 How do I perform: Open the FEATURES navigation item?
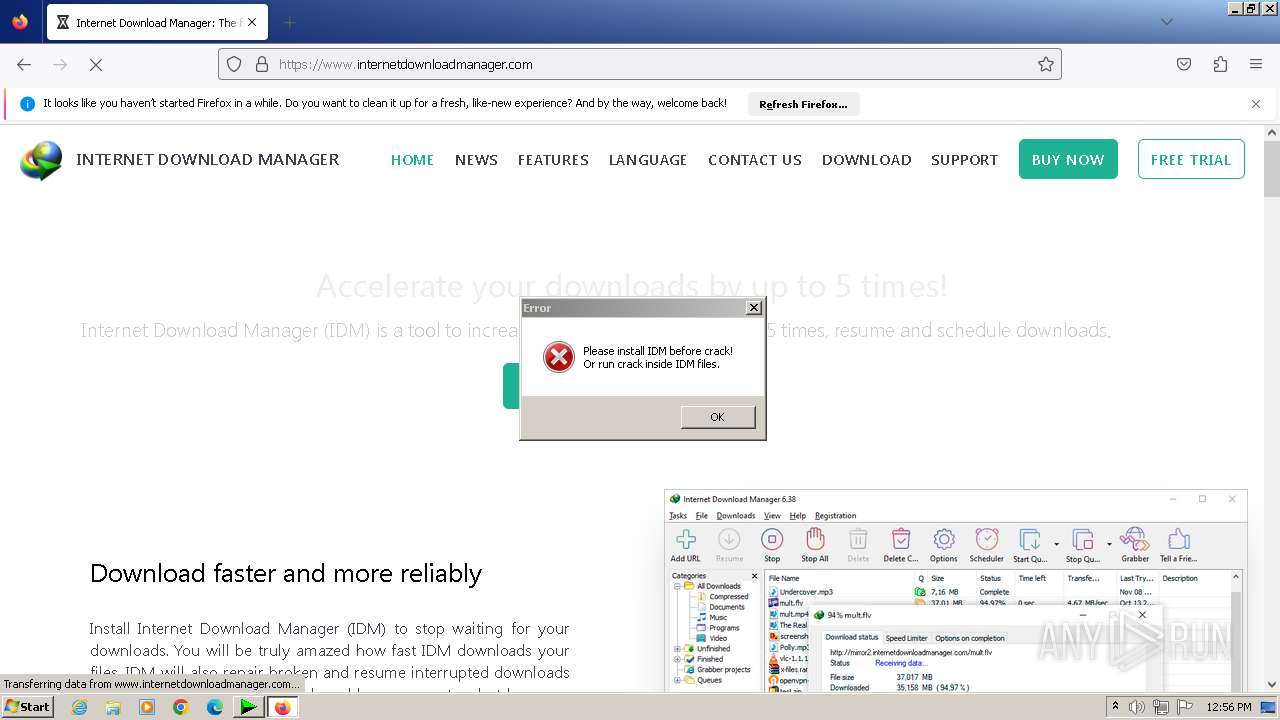[553, 160]
